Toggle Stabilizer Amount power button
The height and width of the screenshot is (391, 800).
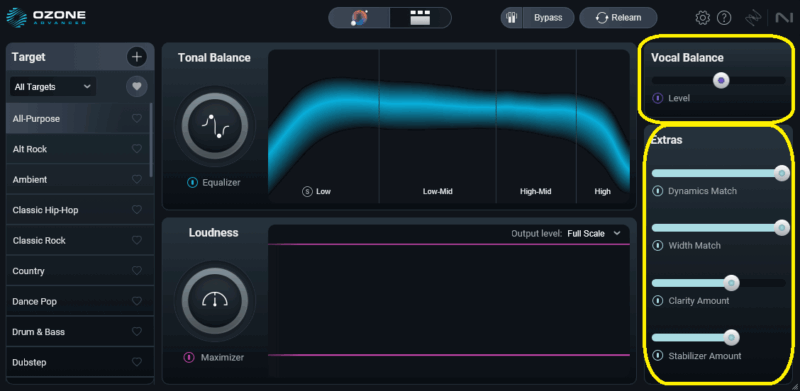[658, 356]
